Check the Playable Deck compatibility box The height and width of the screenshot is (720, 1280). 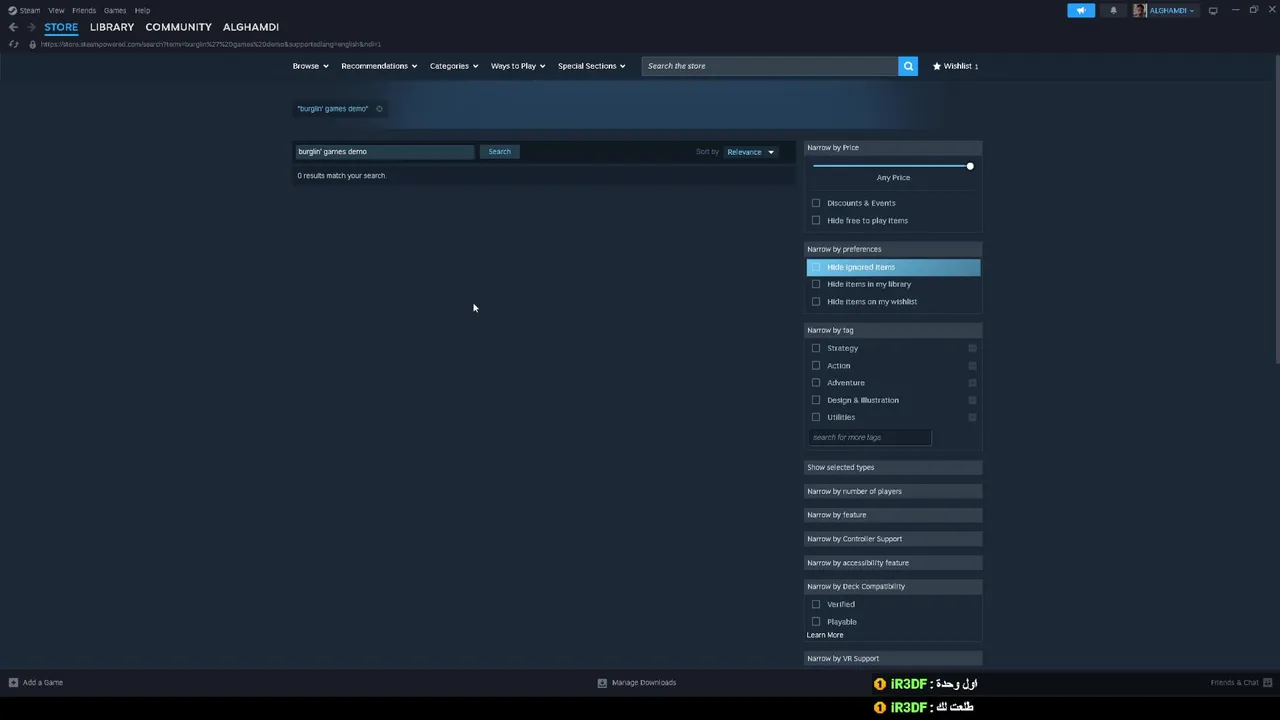(816, 621)
